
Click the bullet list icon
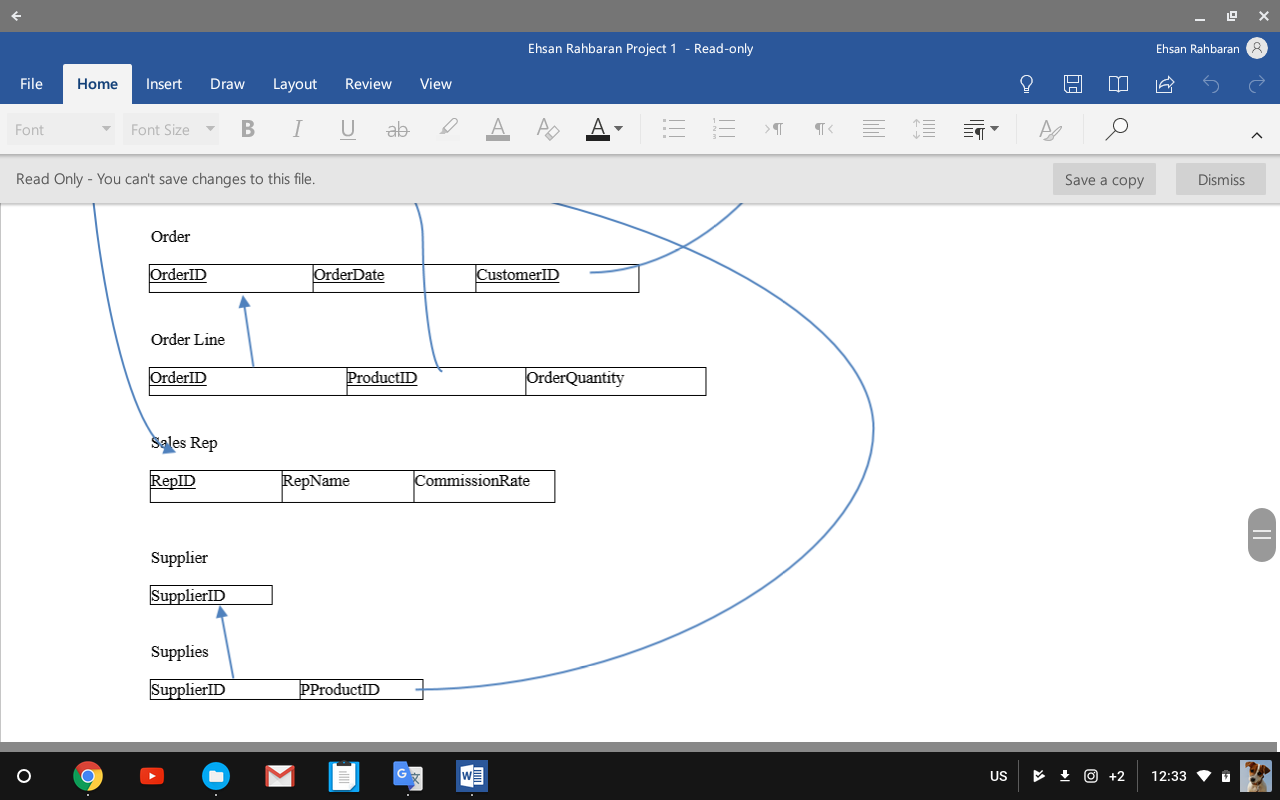point(674,129)
